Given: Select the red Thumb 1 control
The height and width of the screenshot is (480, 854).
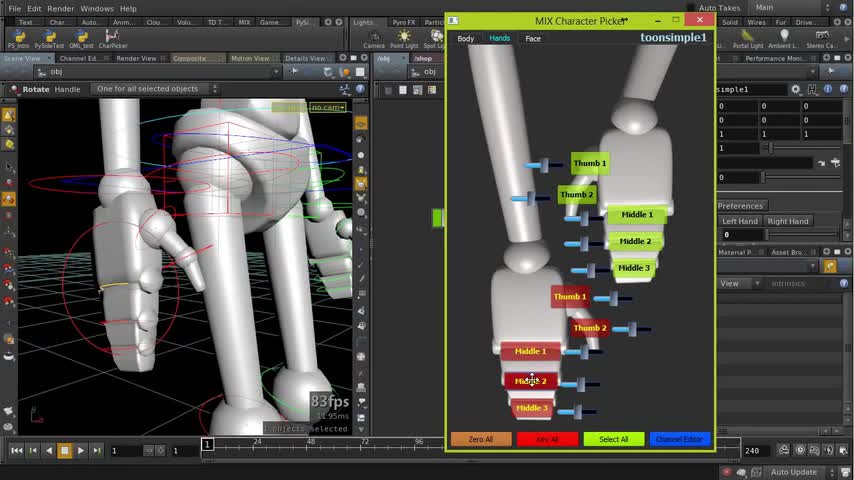Looking at the screenshot, I should tap(570, 297).
